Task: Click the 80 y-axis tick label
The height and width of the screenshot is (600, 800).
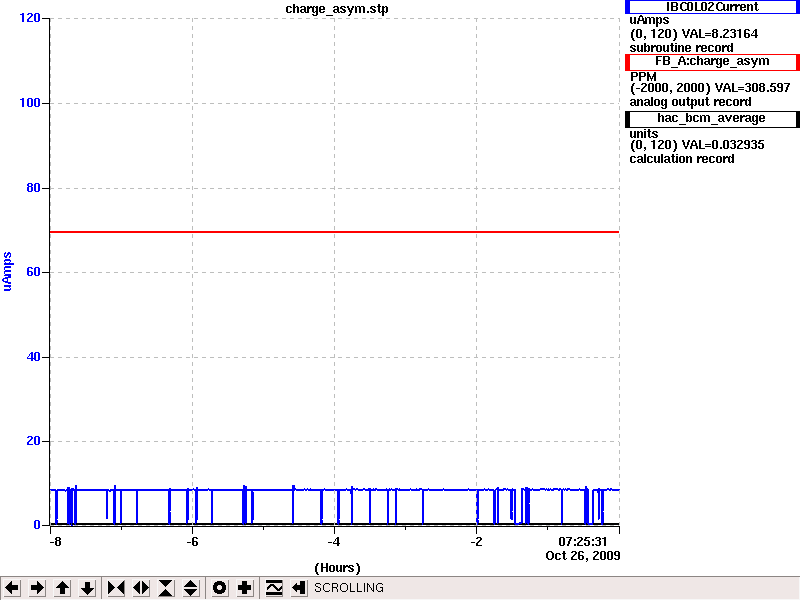Action: coord(33,188)
